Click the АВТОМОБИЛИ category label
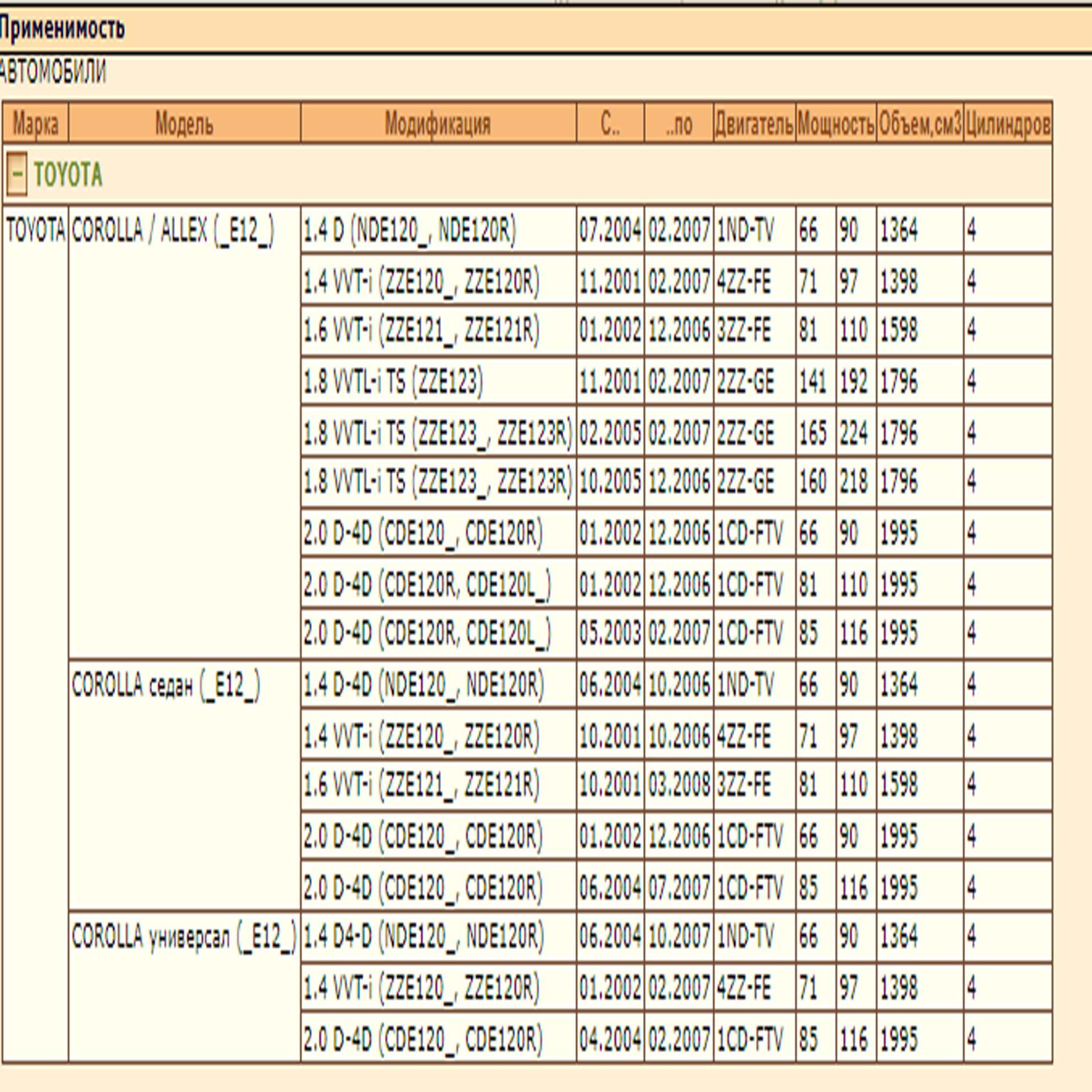 click(52, 72)
